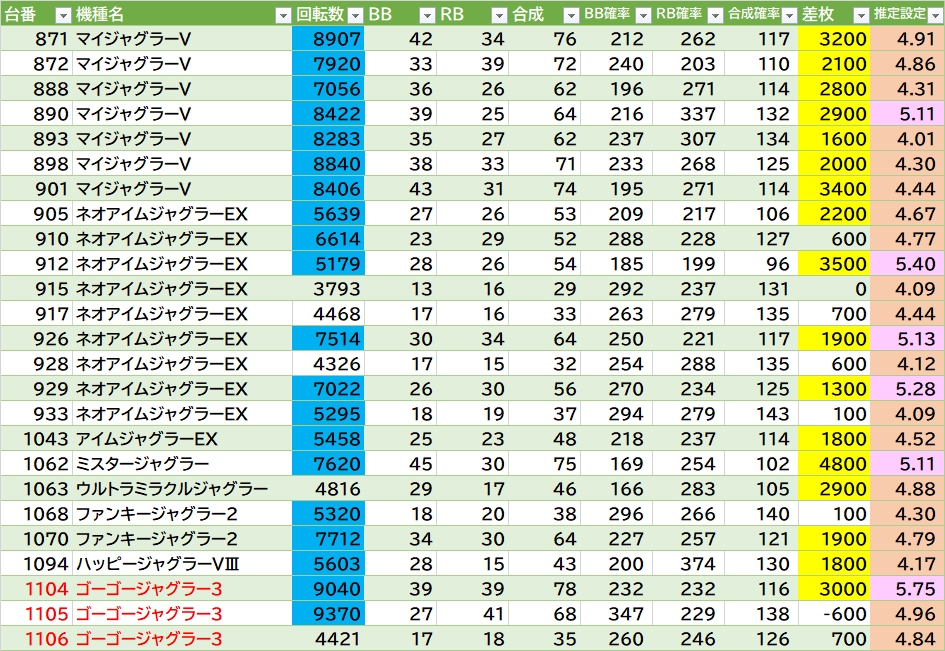Select machine number 901 cell
This screenshot has height=651, width=945.
tap(37, 189)
